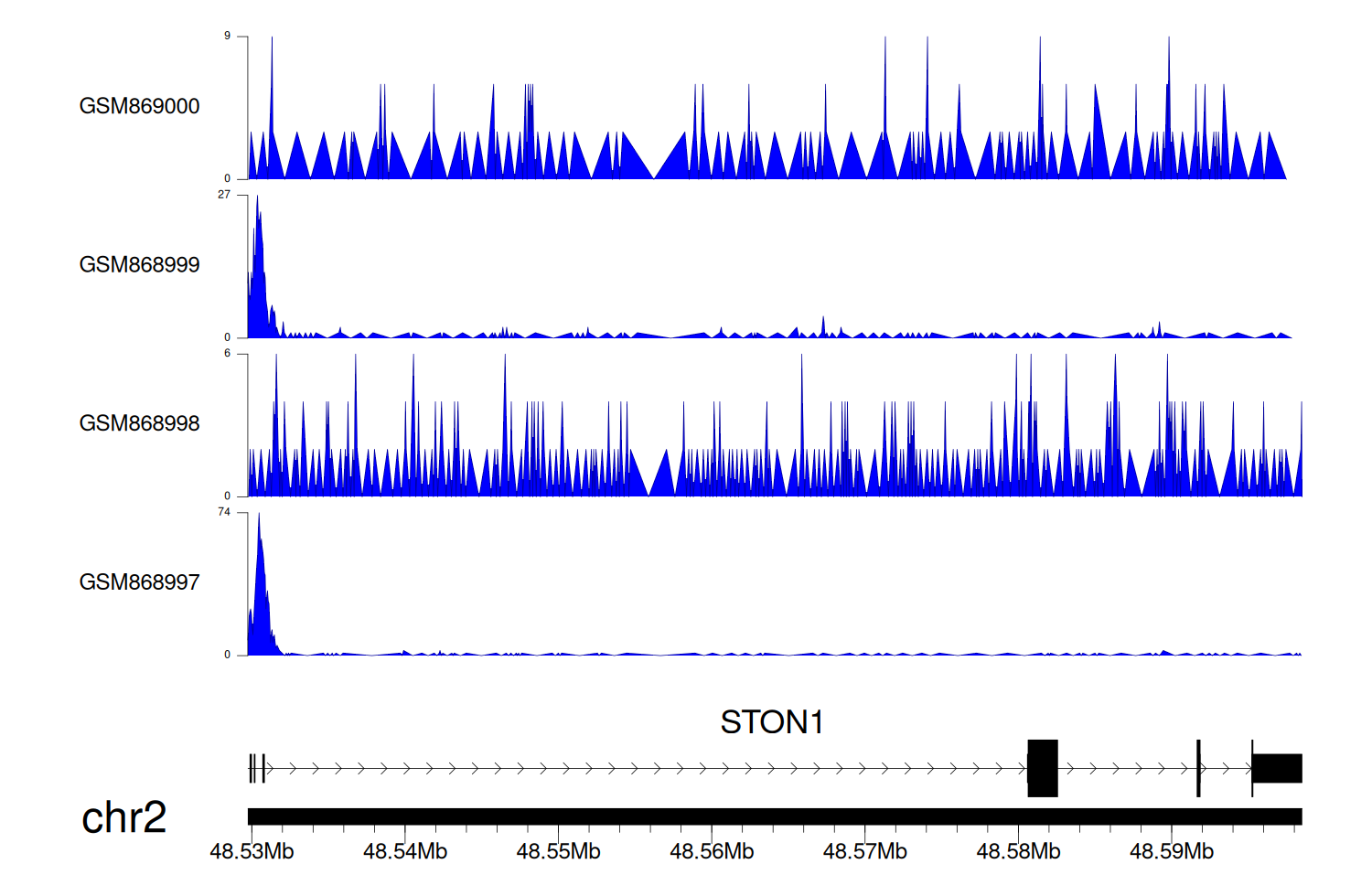Click the final STON1 exon block at right end
This screenshot has width=1372, height=896.
point(1277,768)
